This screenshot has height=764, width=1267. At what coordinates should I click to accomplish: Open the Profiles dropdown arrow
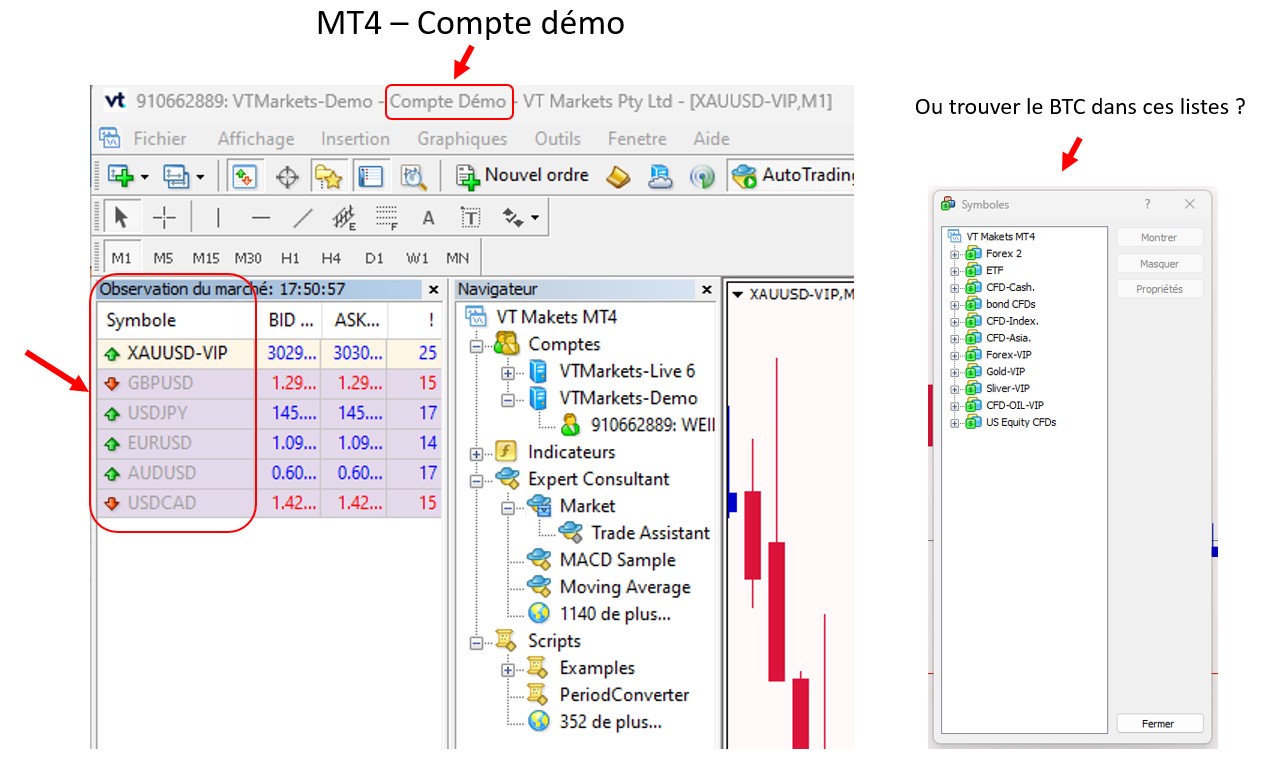200,178
